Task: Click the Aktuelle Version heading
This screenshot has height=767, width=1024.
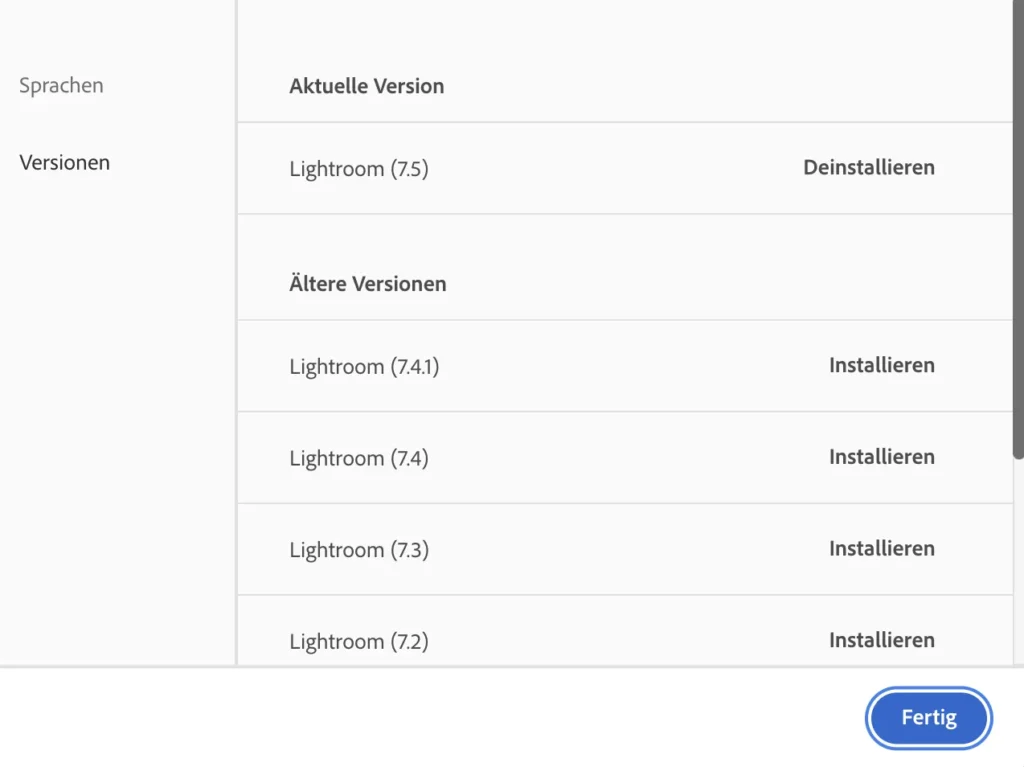Action: tap(367, 86)
